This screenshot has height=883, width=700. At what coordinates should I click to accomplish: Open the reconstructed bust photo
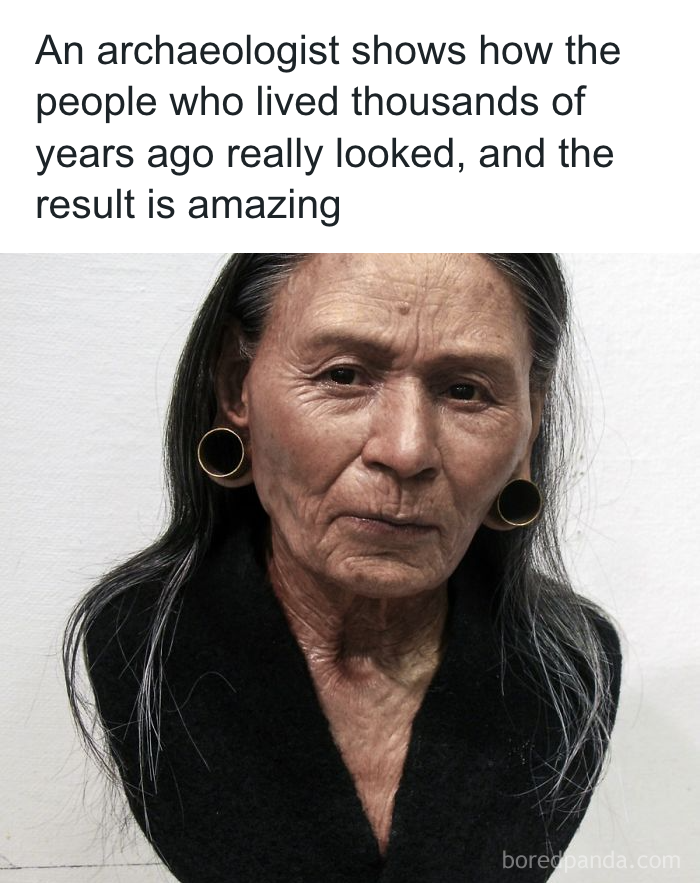pos(350,568)
